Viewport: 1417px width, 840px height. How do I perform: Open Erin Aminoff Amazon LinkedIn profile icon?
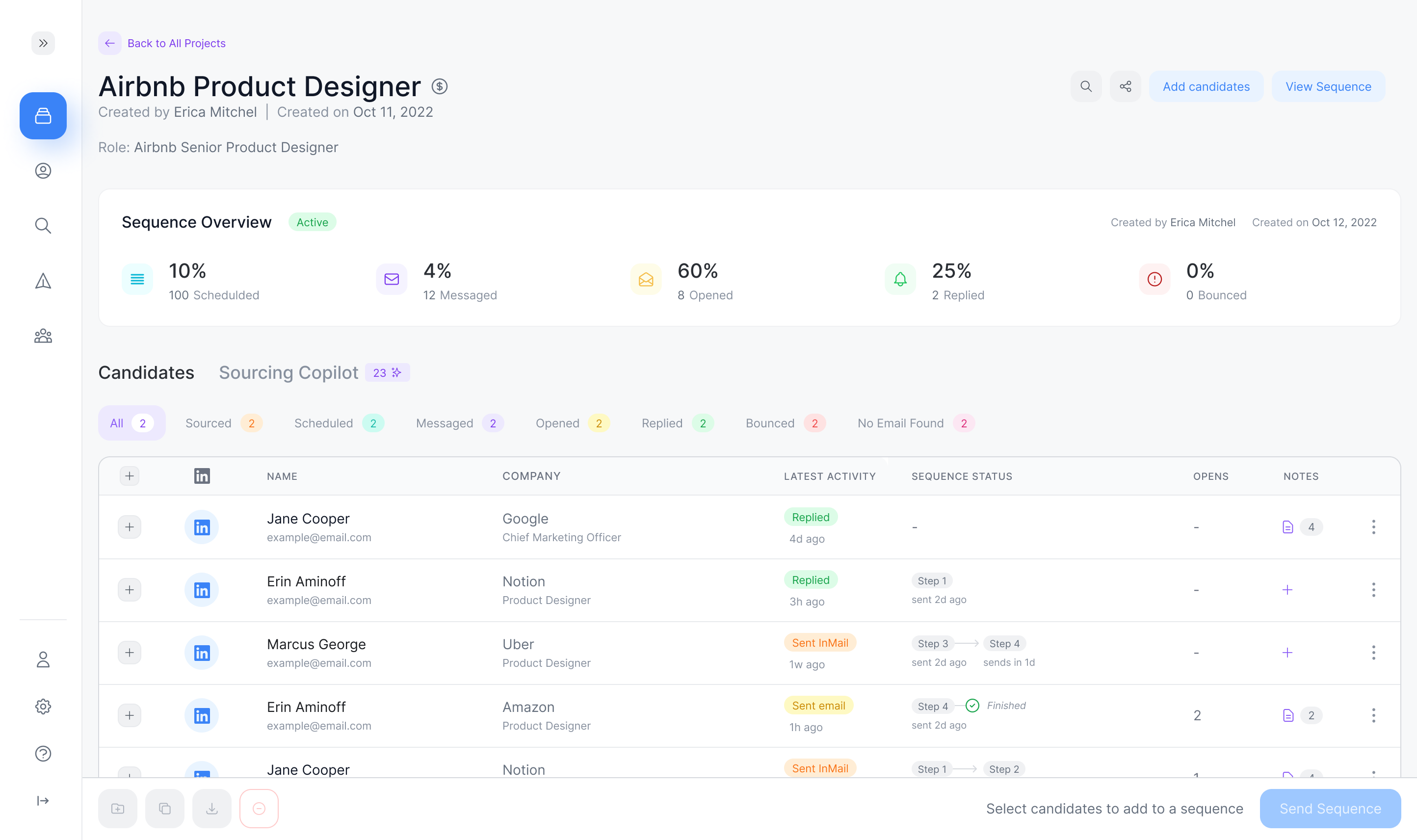(x=202, y=715)
